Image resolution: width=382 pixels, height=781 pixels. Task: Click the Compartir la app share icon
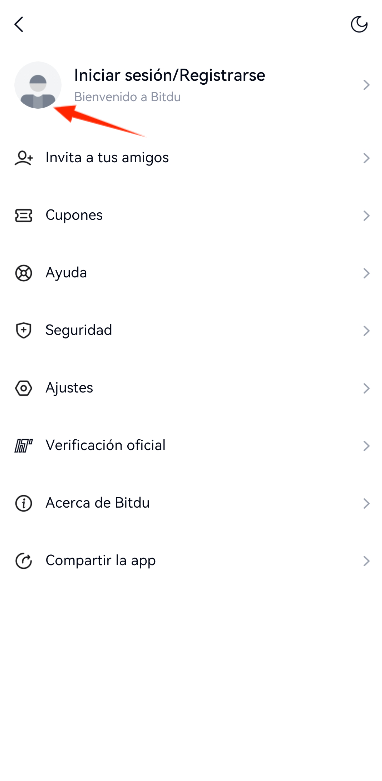23,561
